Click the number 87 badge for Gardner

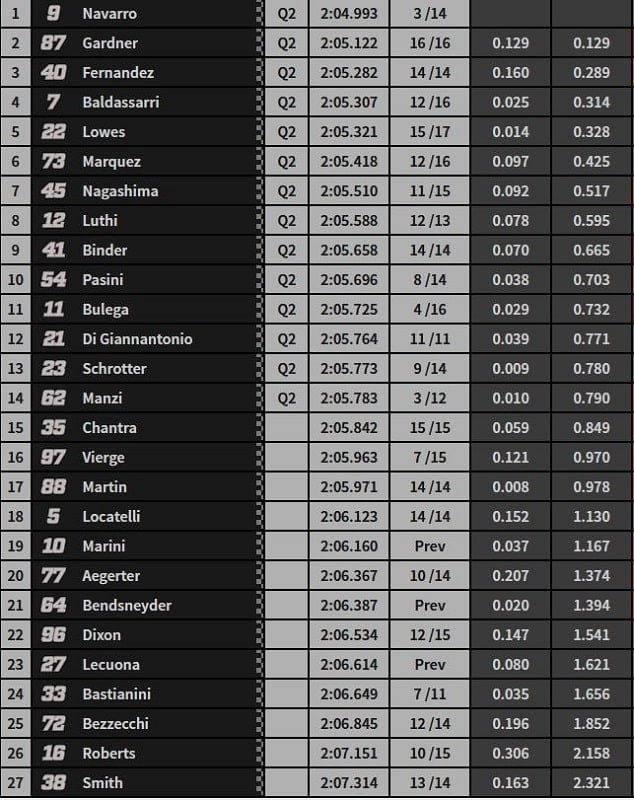(x=54, y=43)
